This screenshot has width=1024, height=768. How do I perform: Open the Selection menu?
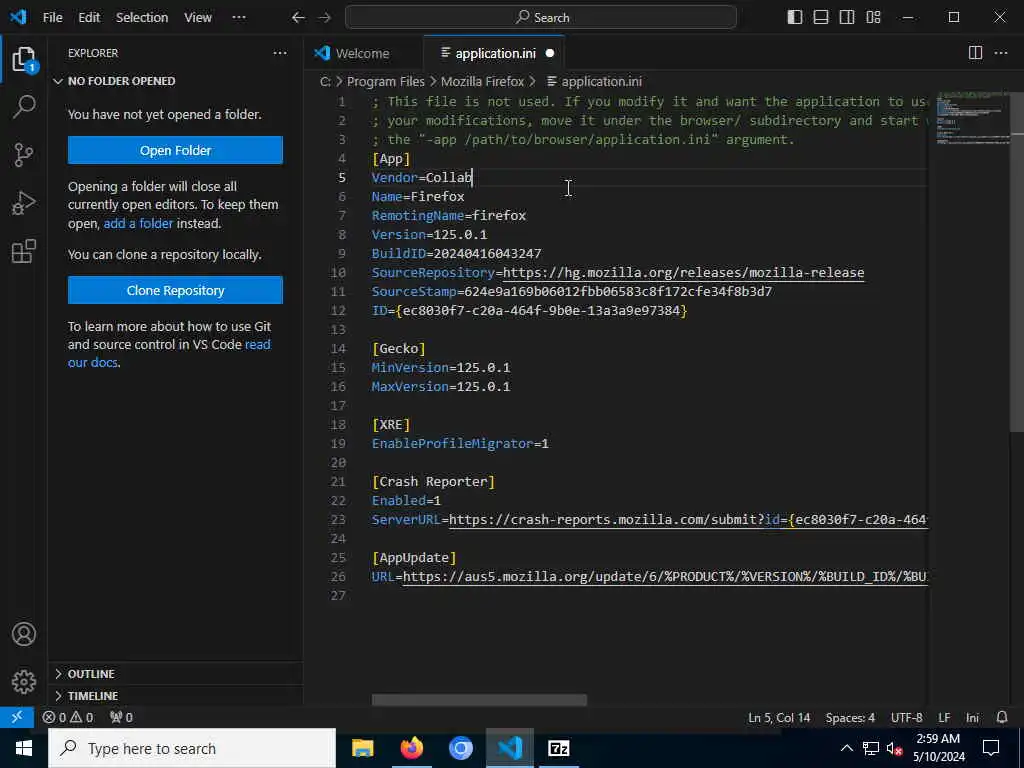pyautogui.click(x=142, y=18)
